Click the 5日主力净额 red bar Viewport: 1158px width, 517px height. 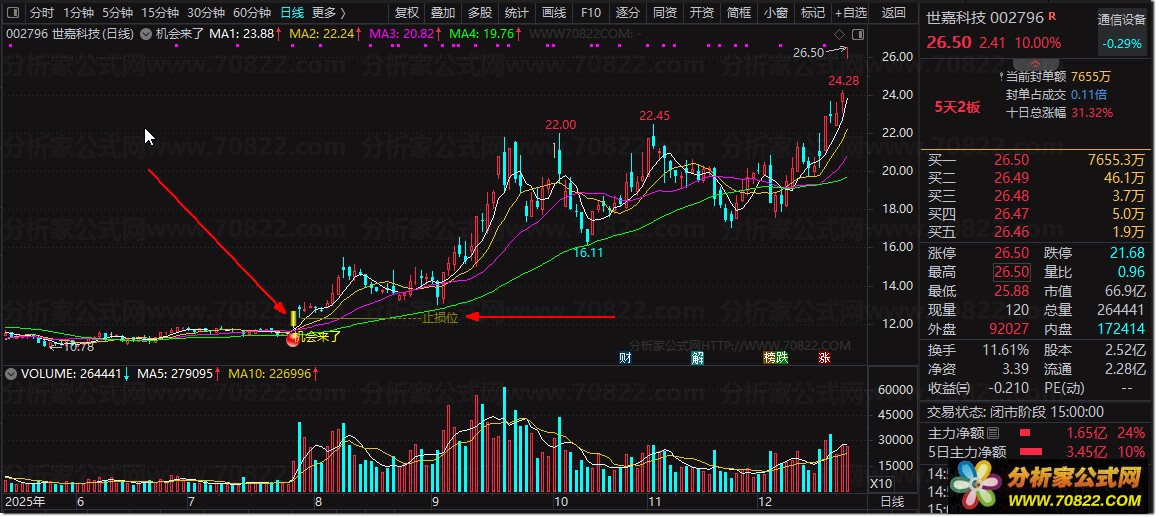1030,452
